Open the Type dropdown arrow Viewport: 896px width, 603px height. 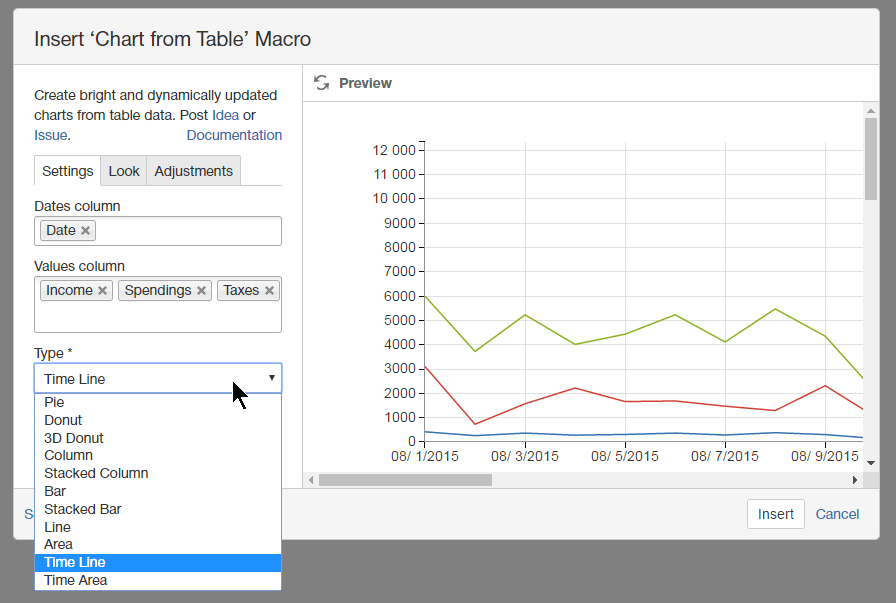click(x=270, y=378)
